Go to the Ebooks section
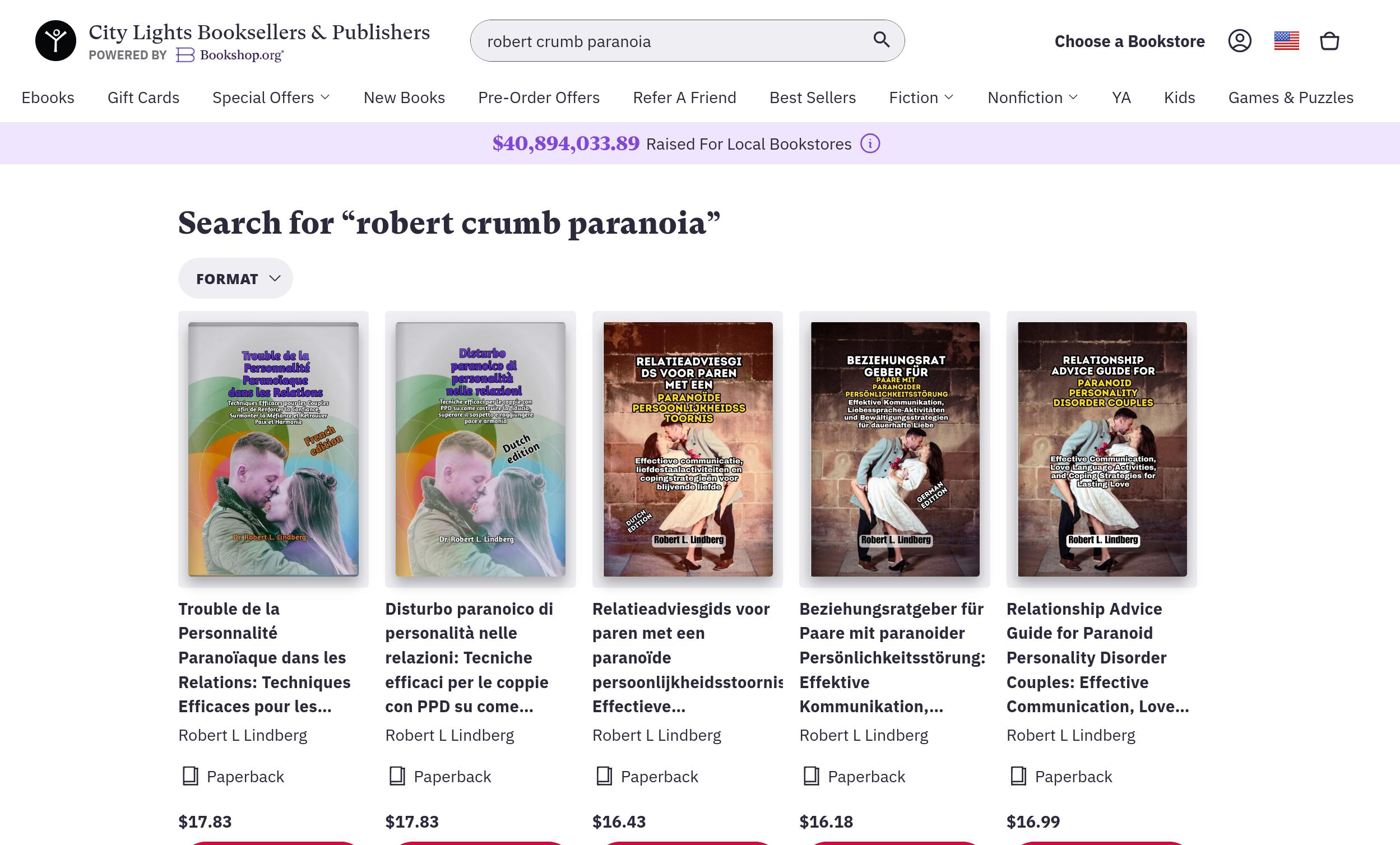The width and height of the screenshot is (1400, 845). (48, 97)
